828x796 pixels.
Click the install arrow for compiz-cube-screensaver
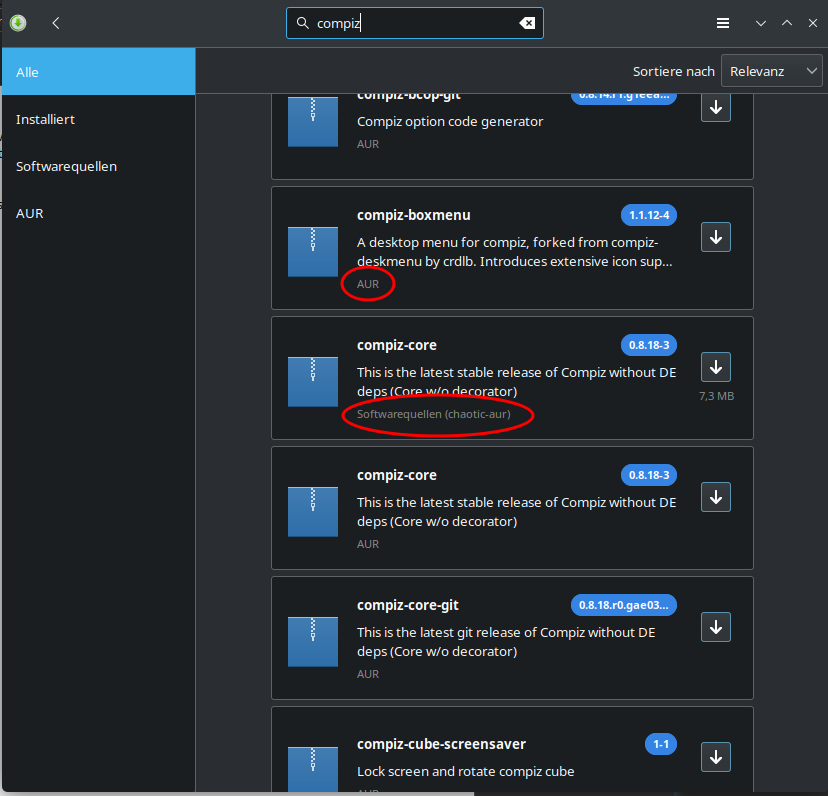pos(715,756)
